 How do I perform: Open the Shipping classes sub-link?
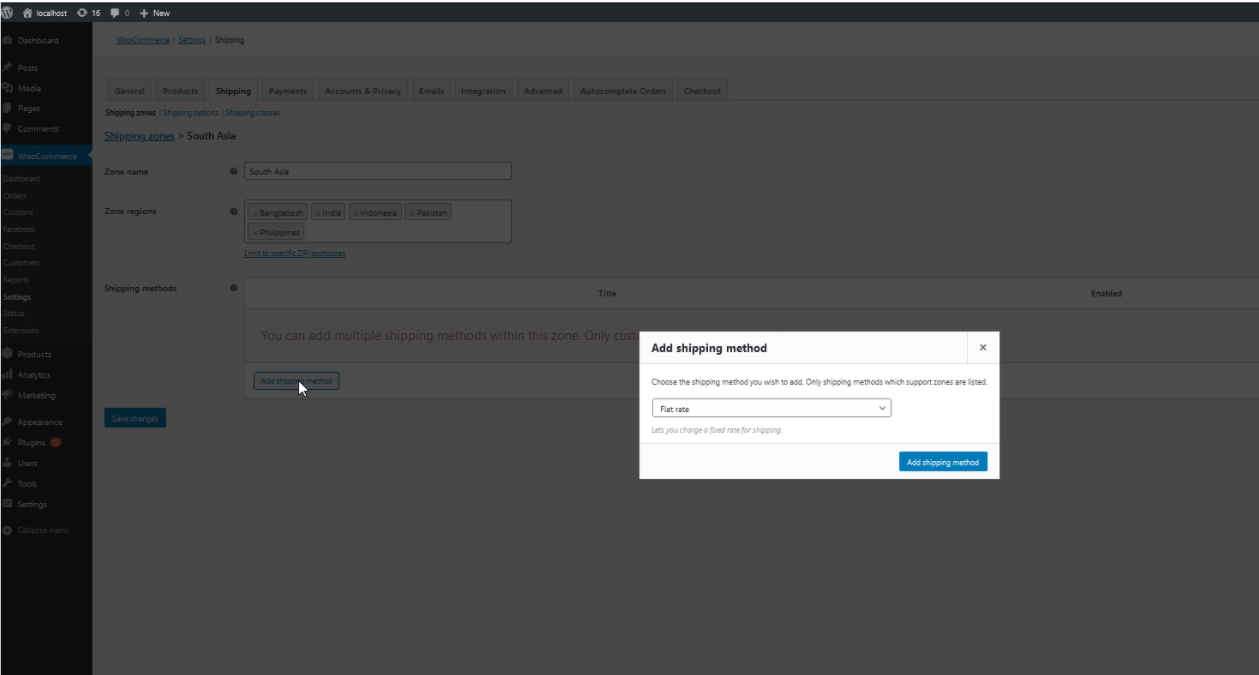coord(253,113)
